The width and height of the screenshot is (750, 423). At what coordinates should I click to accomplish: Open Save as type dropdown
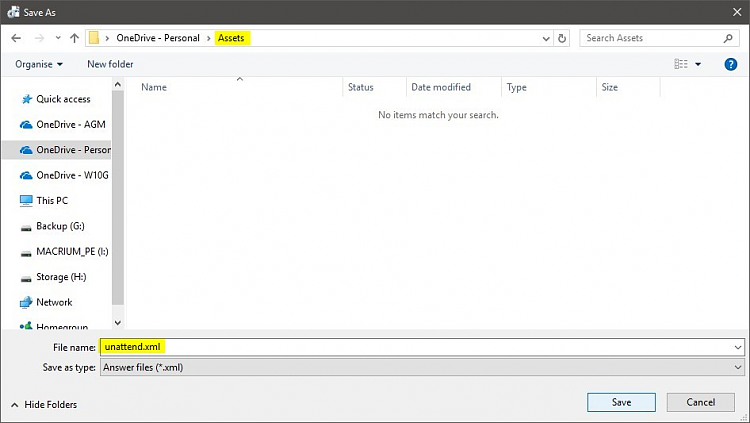(422, 367)
